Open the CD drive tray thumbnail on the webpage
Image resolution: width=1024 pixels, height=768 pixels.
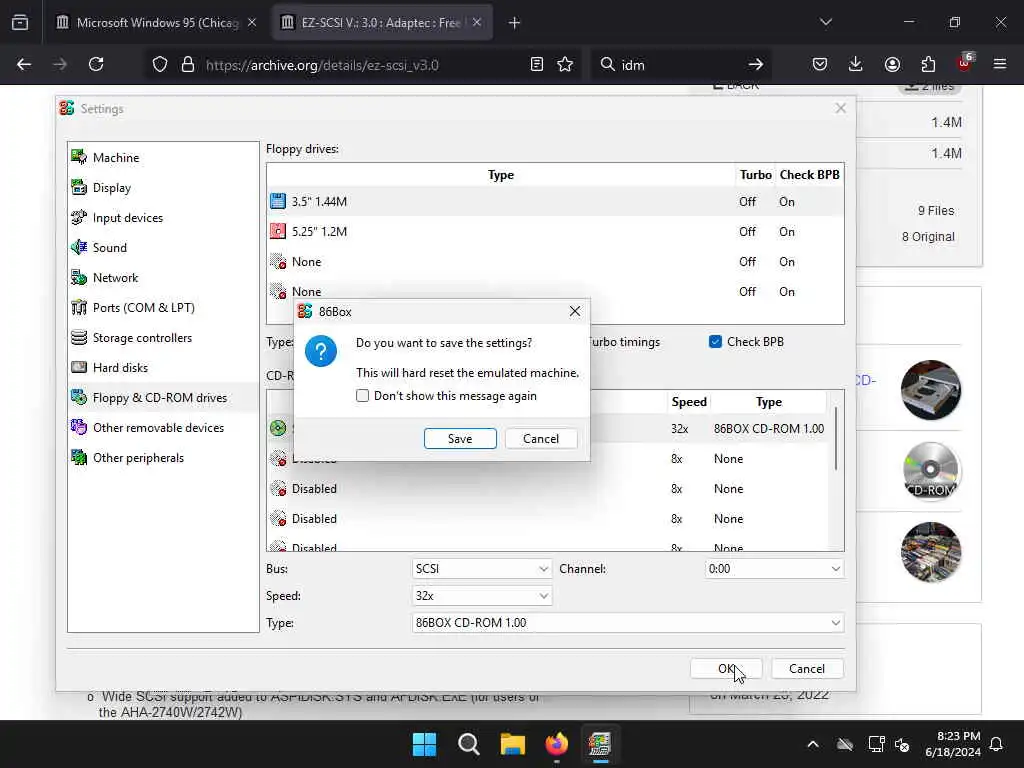pos(931,390)
